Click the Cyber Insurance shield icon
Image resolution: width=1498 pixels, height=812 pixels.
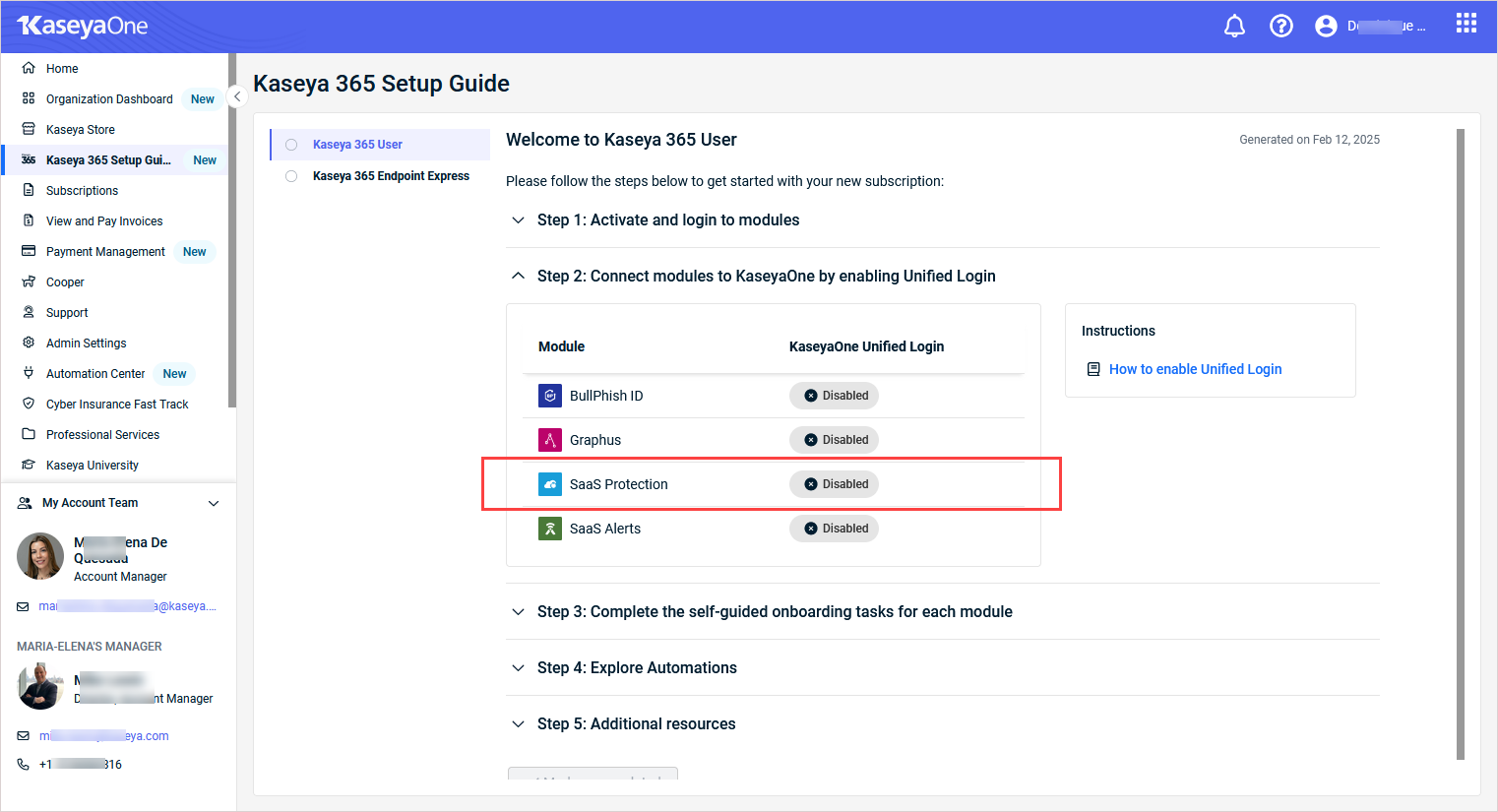pos(29,404)
